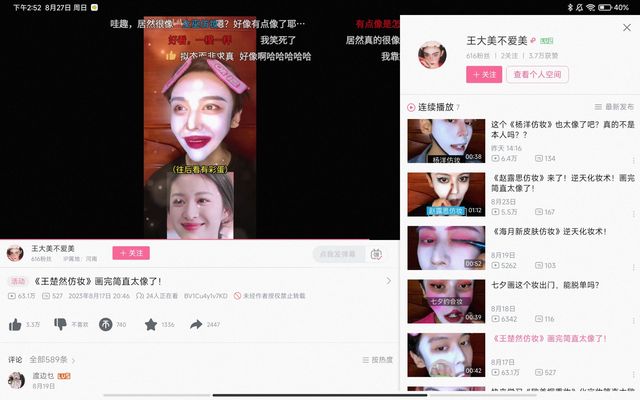The image size is (640, 400).
Task: Tap 未经作者授权禁止转载 notice icon
Action: pyautogui.click(x=237, y=296)
